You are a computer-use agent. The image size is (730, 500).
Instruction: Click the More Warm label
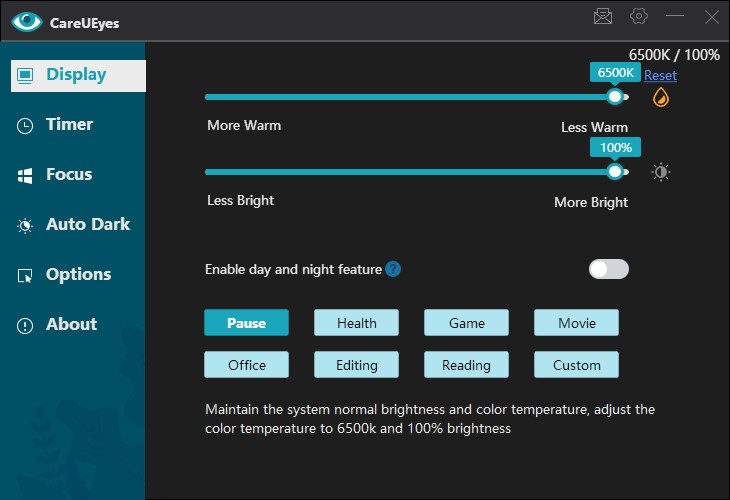point(244,125)
